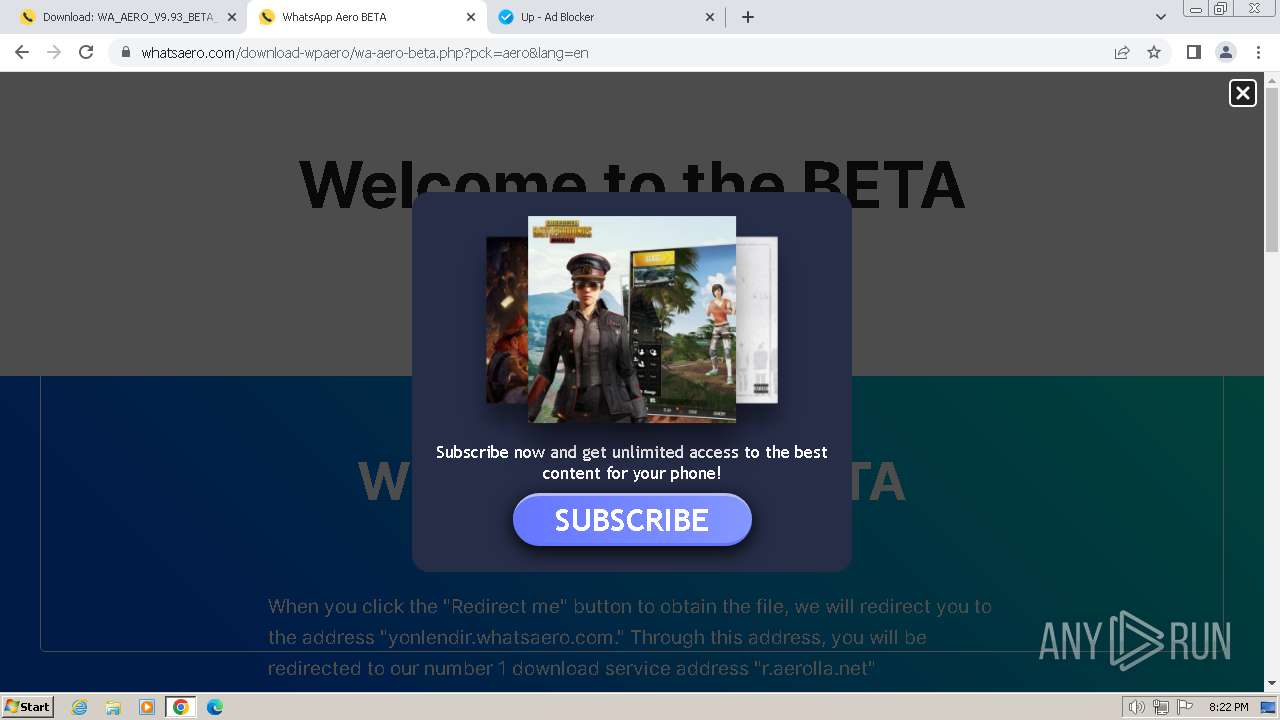Click the redirect notice mentioning r.aerolla.net
1280x720 pixels.
[630, 637]
